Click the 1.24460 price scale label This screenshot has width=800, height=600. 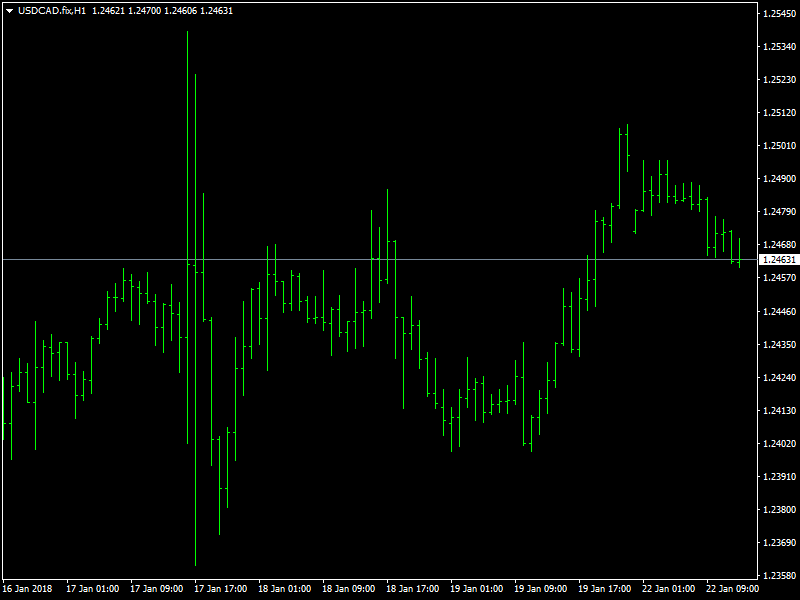click(779, 311)
